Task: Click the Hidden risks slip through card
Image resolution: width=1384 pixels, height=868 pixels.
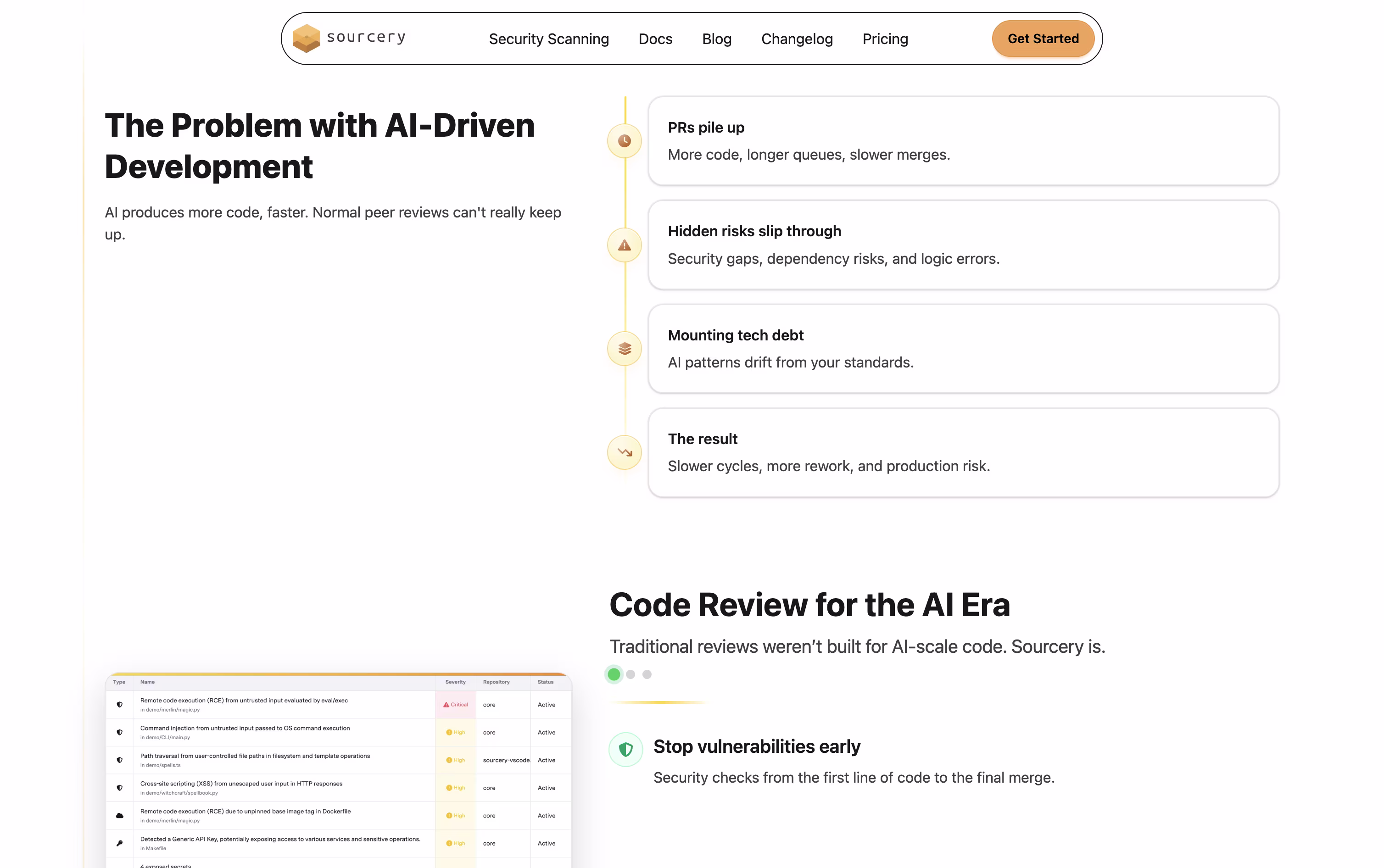Action: tap(963, 245)
